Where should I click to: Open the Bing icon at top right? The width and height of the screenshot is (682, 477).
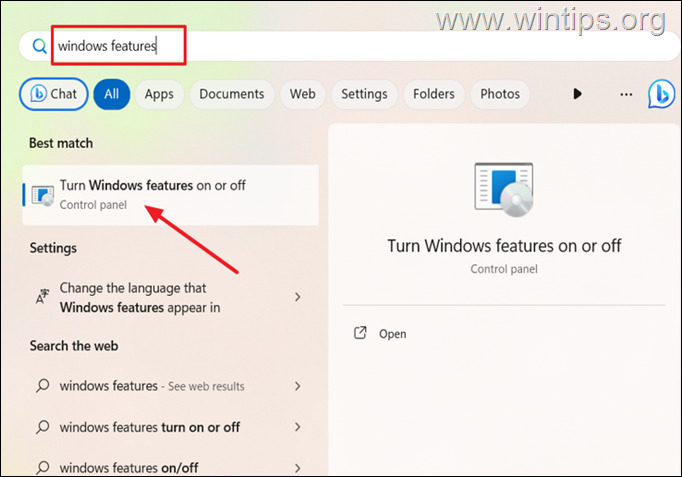[662, 94]
